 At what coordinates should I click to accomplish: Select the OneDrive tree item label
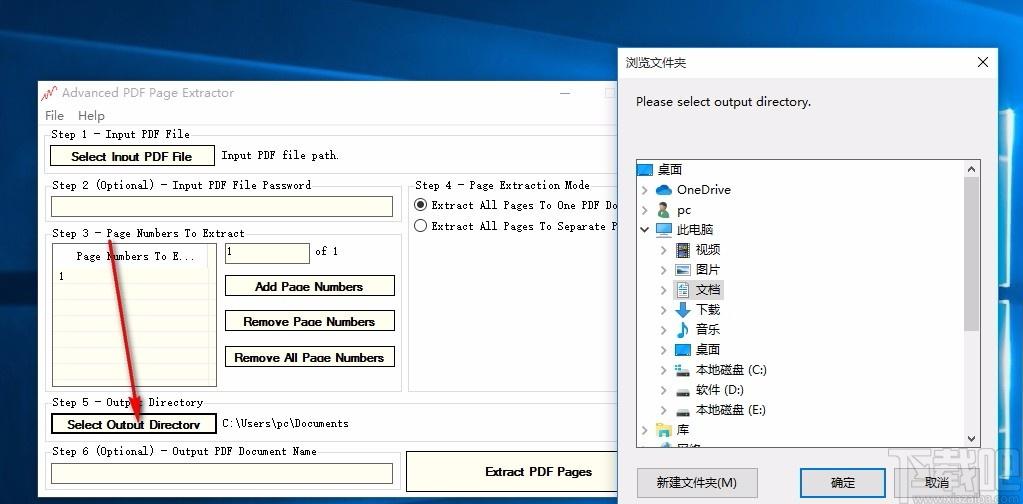[x=703, y=190]
